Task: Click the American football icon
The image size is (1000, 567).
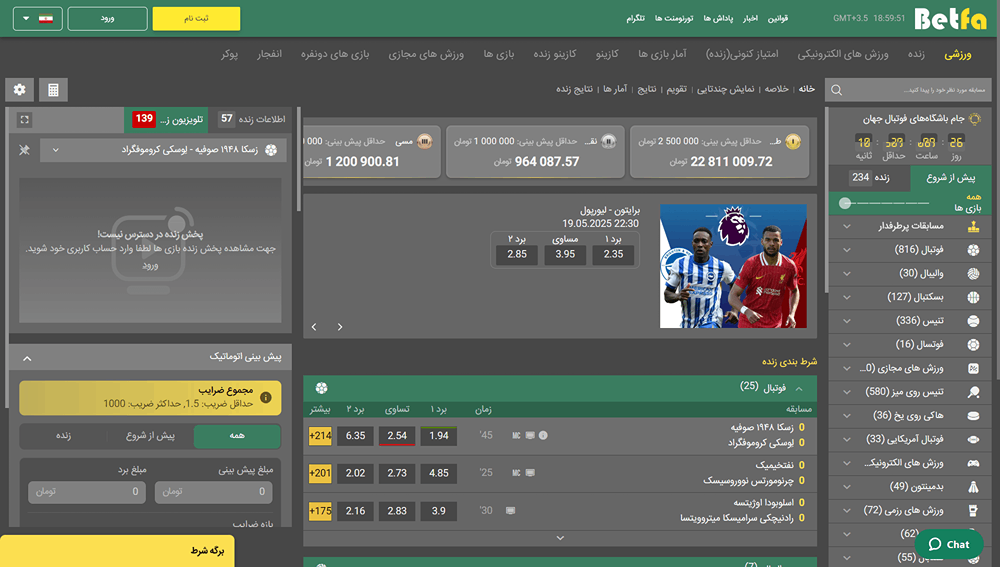Action: tap(973, 439)
